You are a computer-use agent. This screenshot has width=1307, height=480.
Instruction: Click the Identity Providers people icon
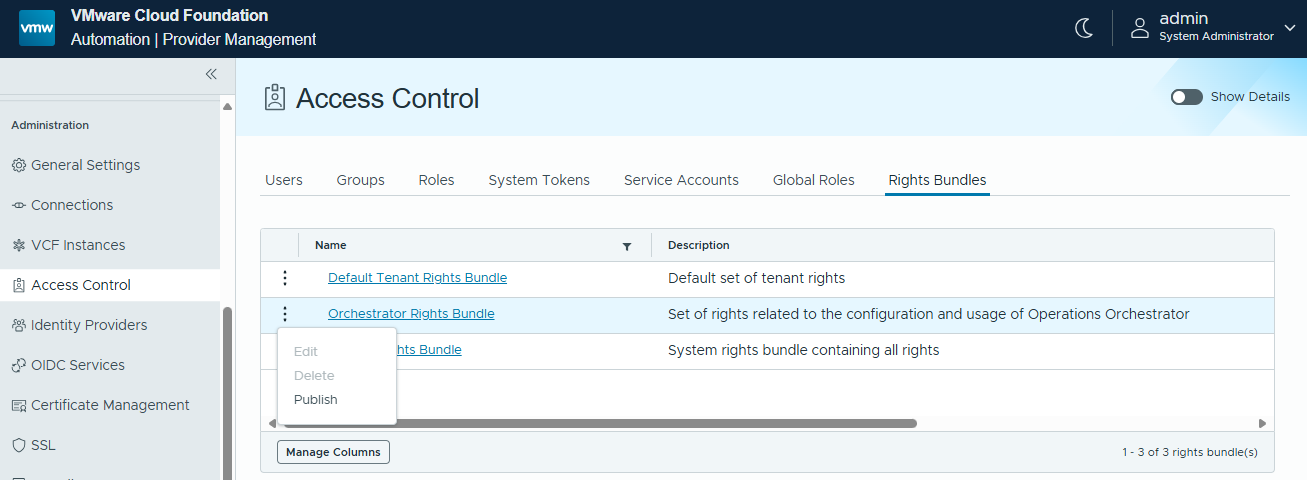(x=18, y=325)
